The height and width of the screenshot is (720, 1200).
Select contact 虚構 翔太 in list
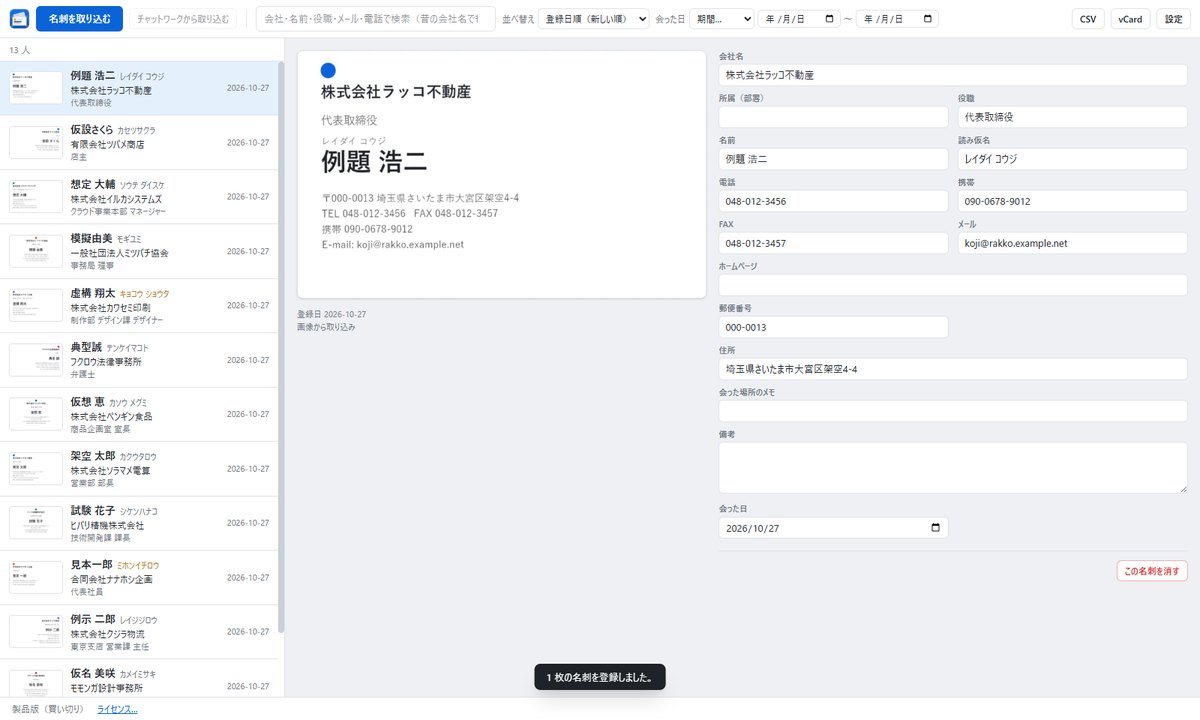[139, 305]
